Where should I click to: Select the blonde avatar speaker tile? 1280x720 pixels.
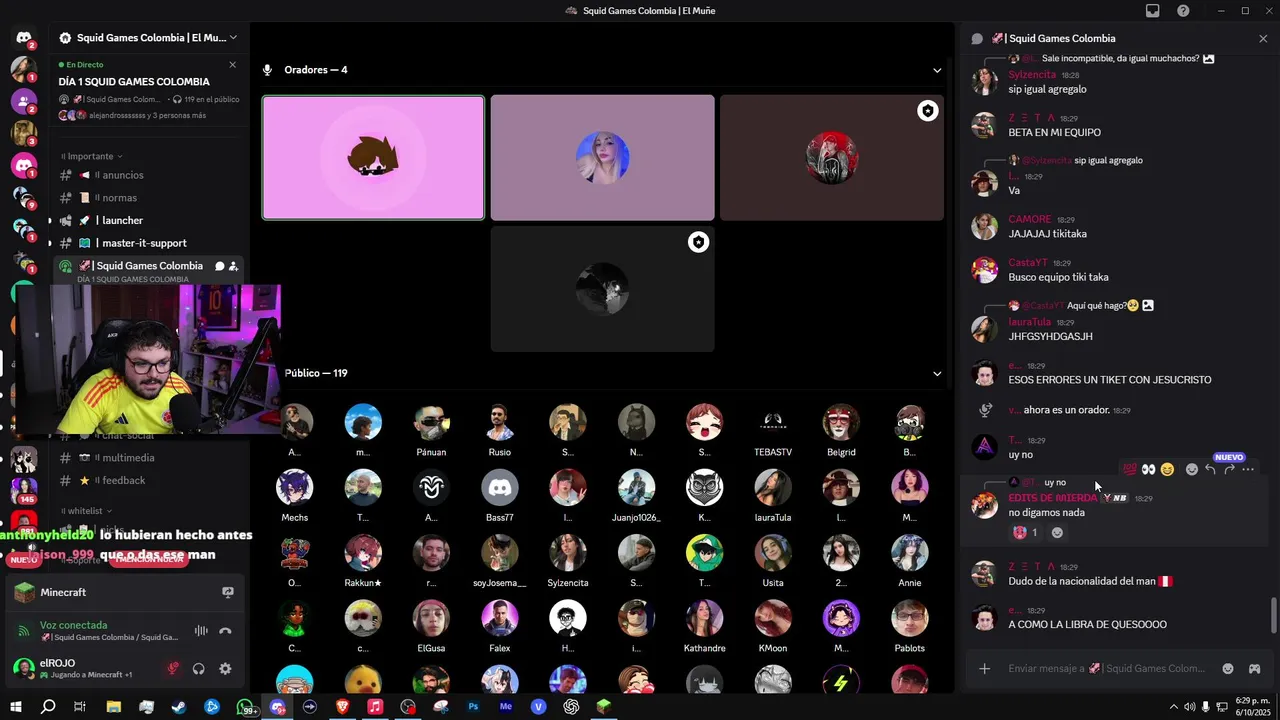click(602, 157)
